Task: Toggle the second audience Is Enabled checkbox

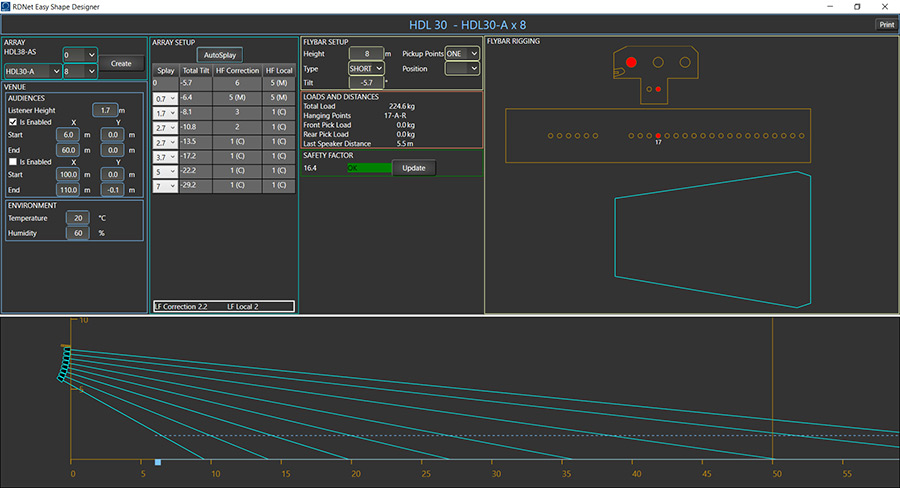Action: [13, 162]
